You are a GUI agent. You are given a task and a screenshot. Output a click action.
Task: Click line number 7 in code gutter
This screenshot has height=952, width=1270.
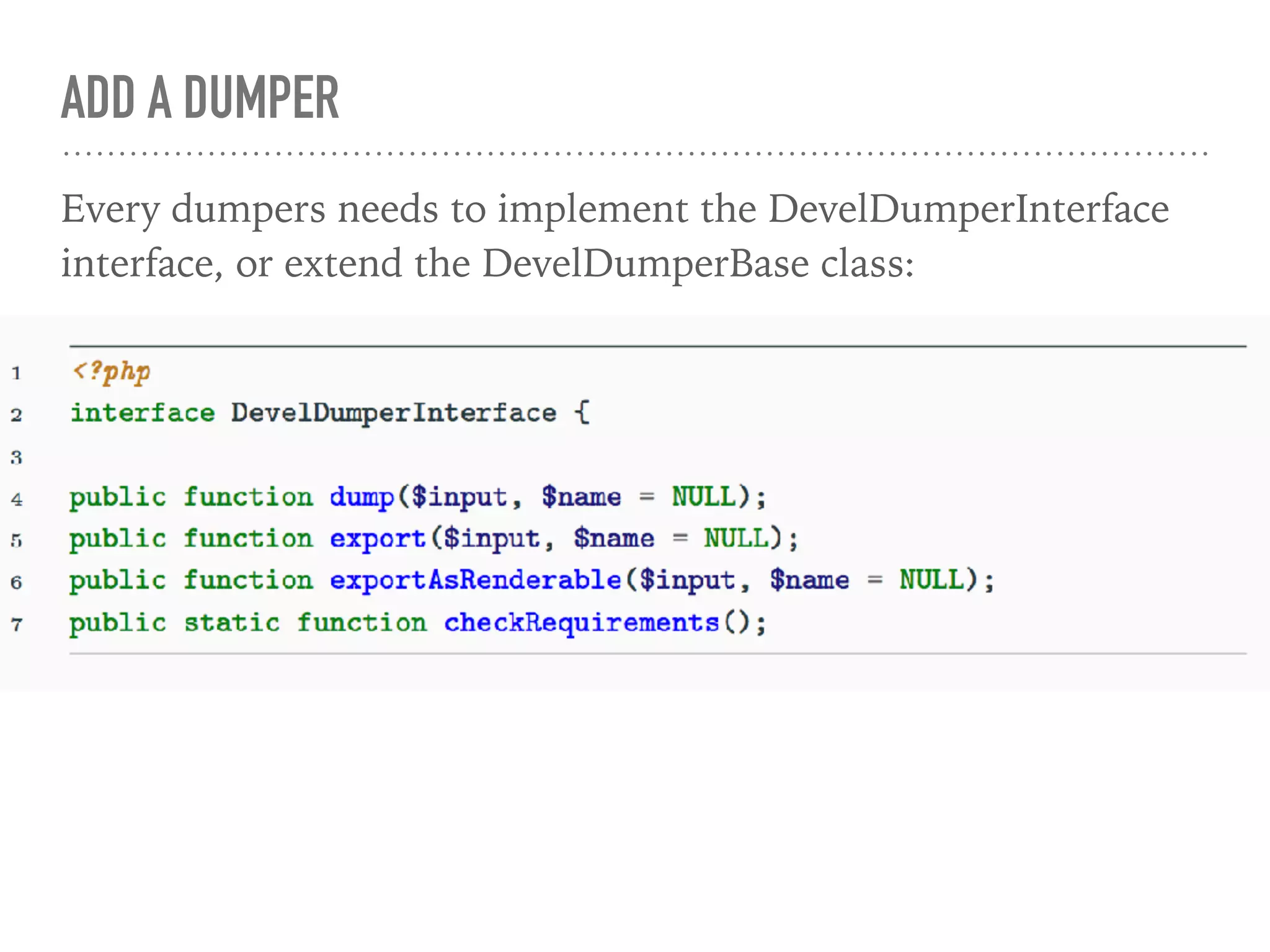(16, 624)
